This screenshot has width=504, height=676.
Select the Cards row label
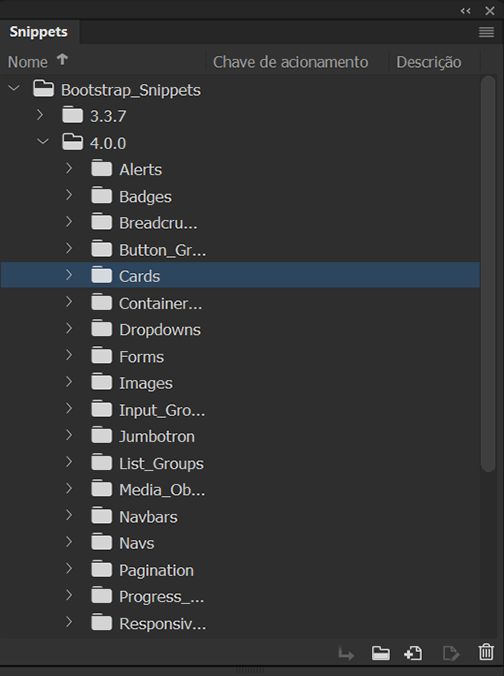(x=139, y=276)
